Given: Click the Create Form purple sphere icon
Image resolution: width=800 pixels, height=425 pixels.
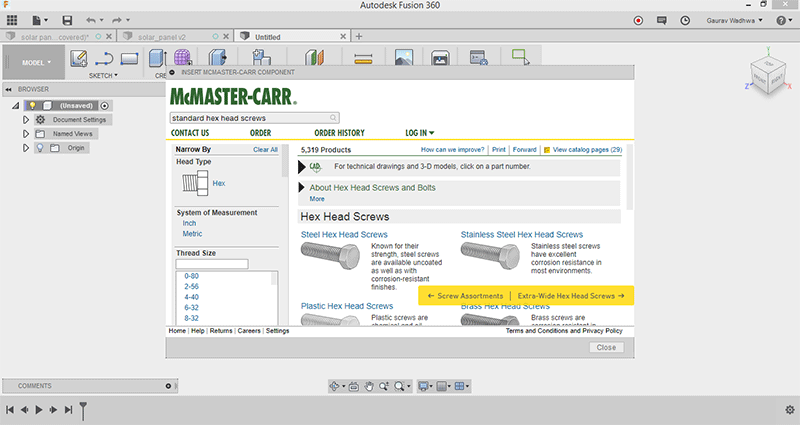Looking at the screenshot, I should (183, 57).
